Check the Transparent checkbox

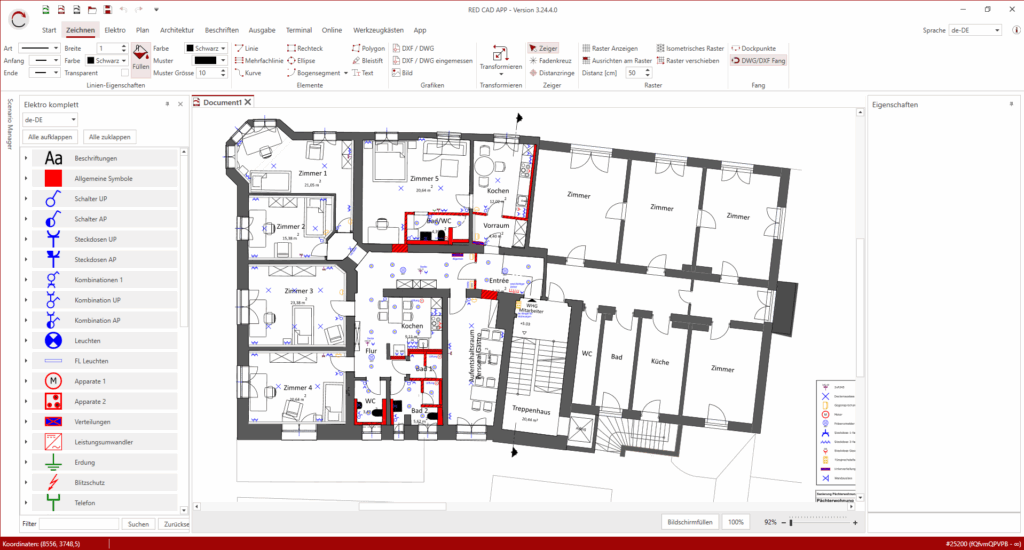125,73
